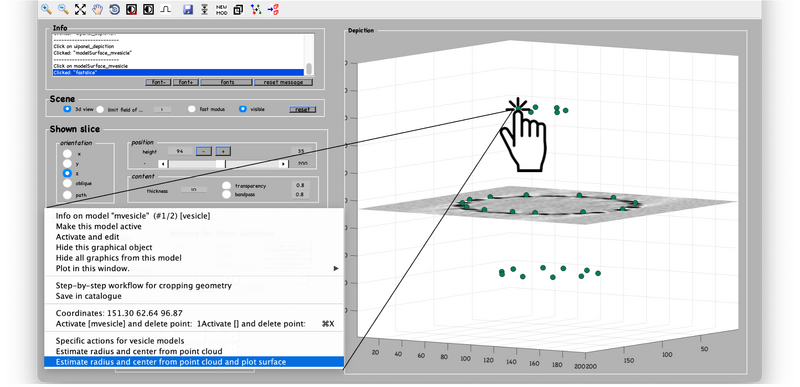
Task: Select the 3D rotate tool icon
Action: 114,9
